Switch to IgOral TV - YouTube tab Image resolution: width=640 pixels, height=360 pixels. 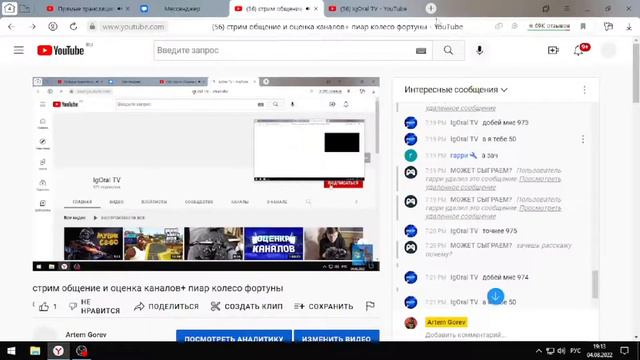click(373, 9)
